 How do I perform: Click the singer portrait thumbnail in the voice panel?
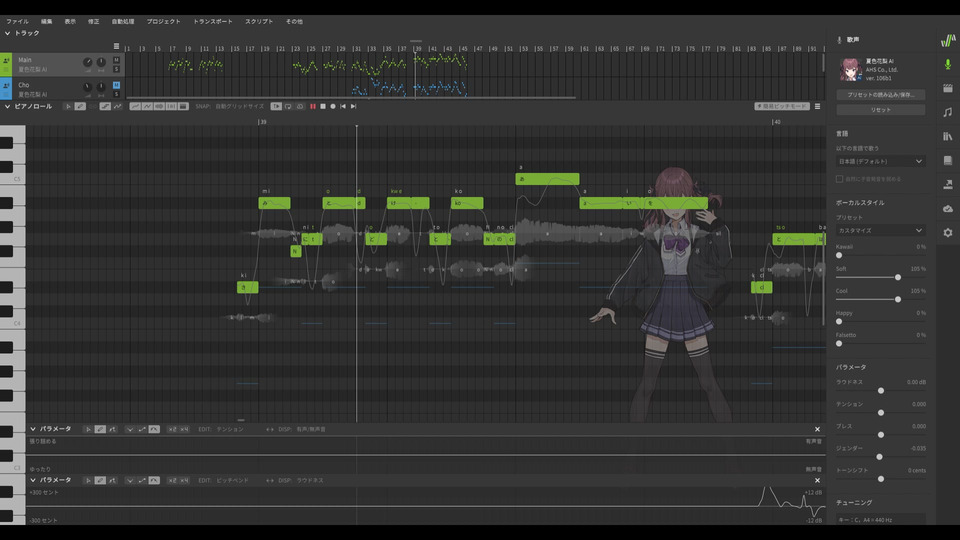point(850,70)
